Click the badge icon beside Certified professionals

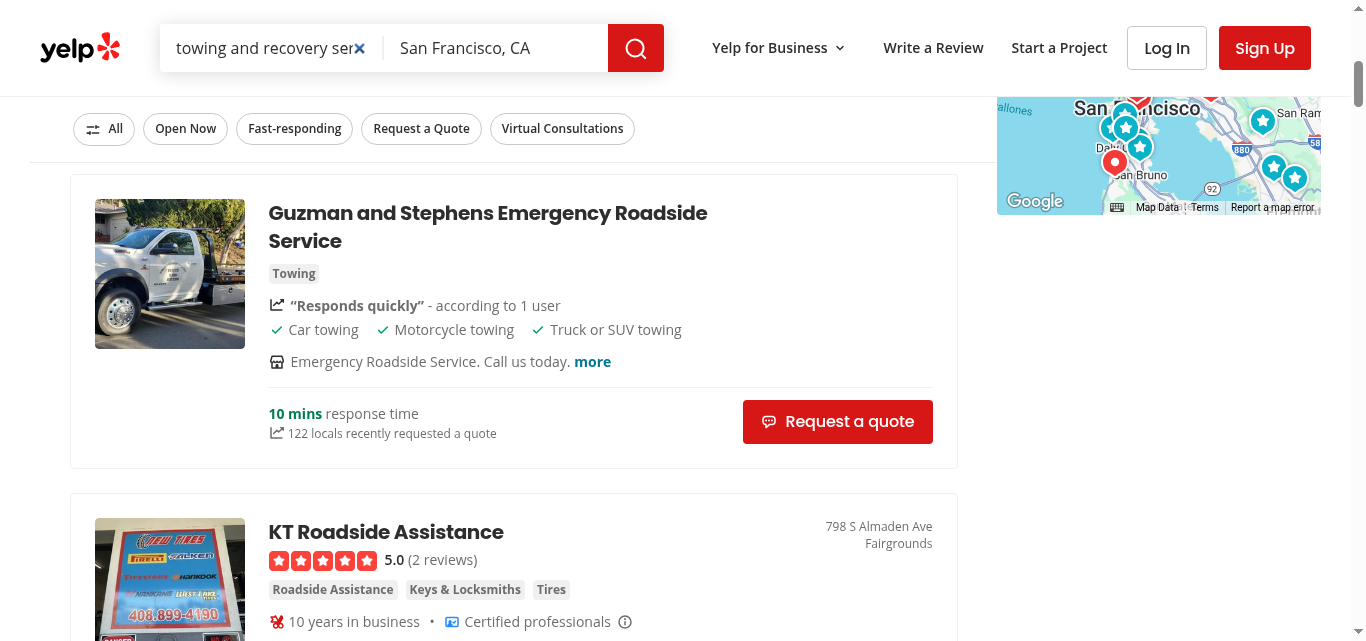click(452, 622)
